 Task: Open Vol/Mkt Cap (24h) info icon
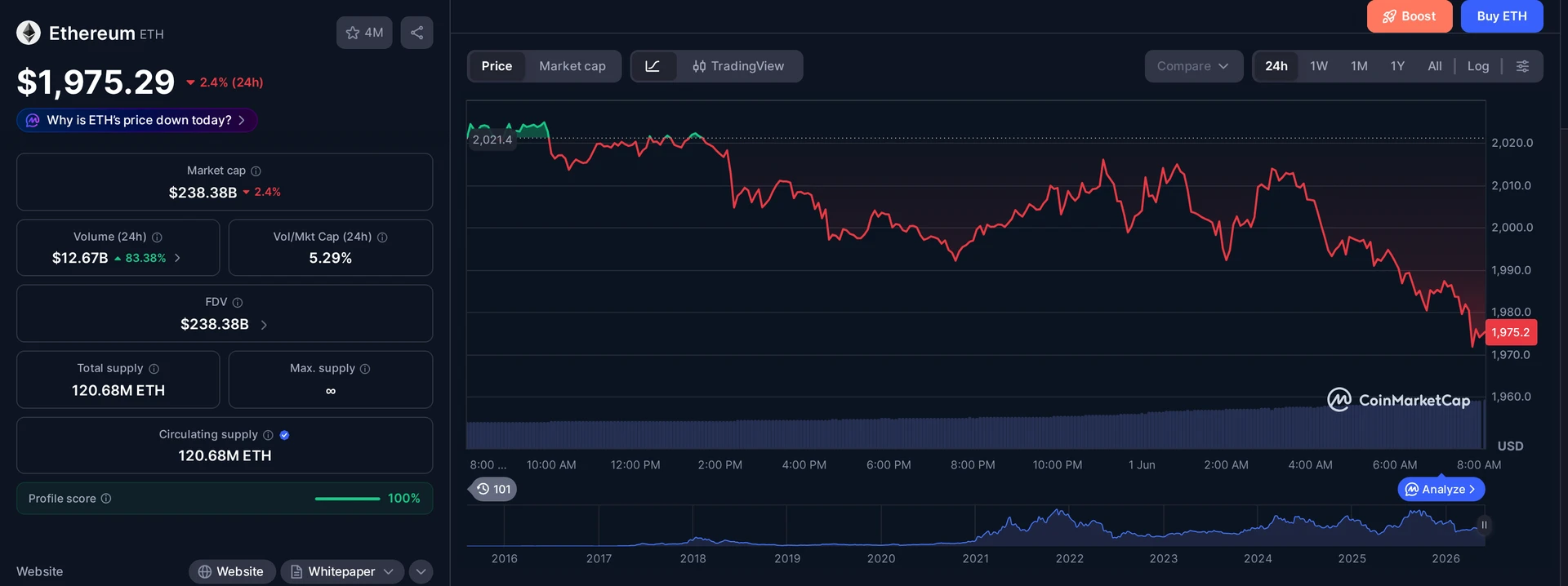(x=382, y=237)
